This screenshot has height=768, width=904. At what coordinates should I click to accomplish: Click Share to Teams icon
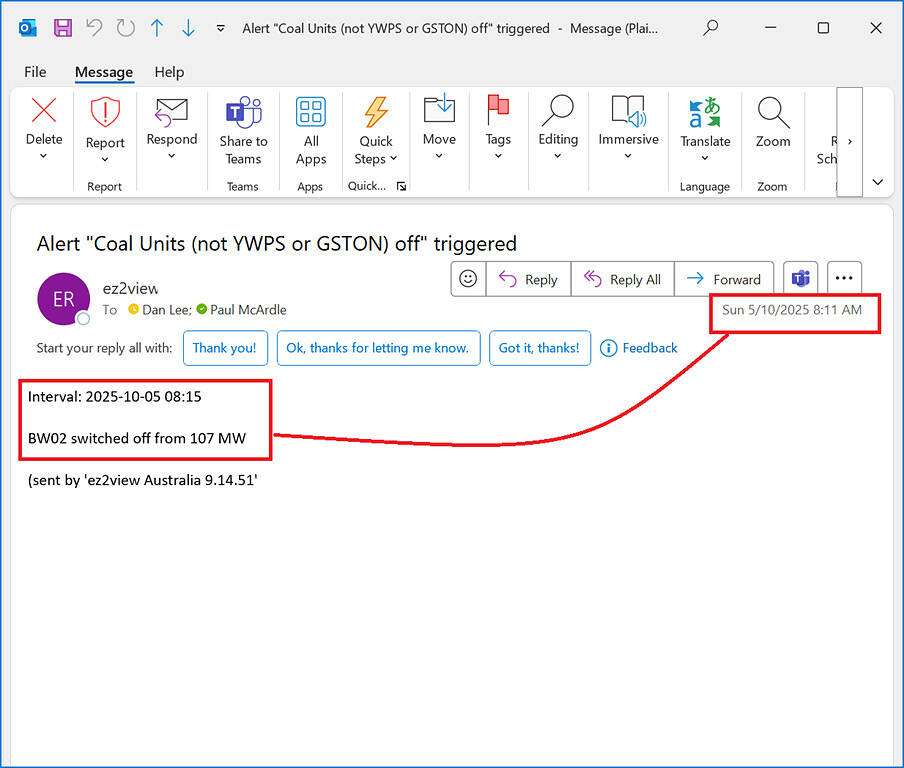click(x=243, y=113)
